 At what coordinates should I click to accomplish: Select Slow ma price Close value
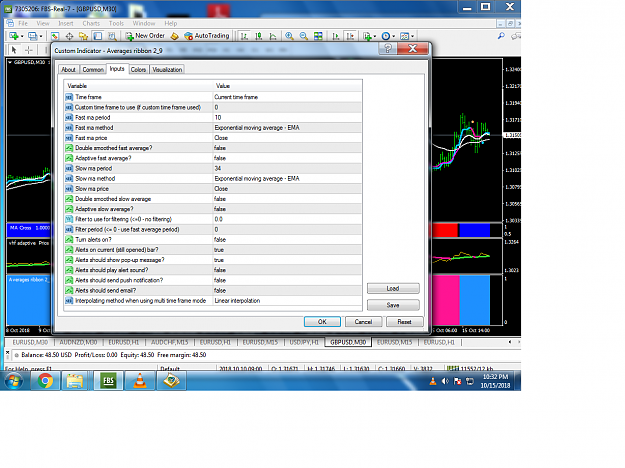[287, 189]
